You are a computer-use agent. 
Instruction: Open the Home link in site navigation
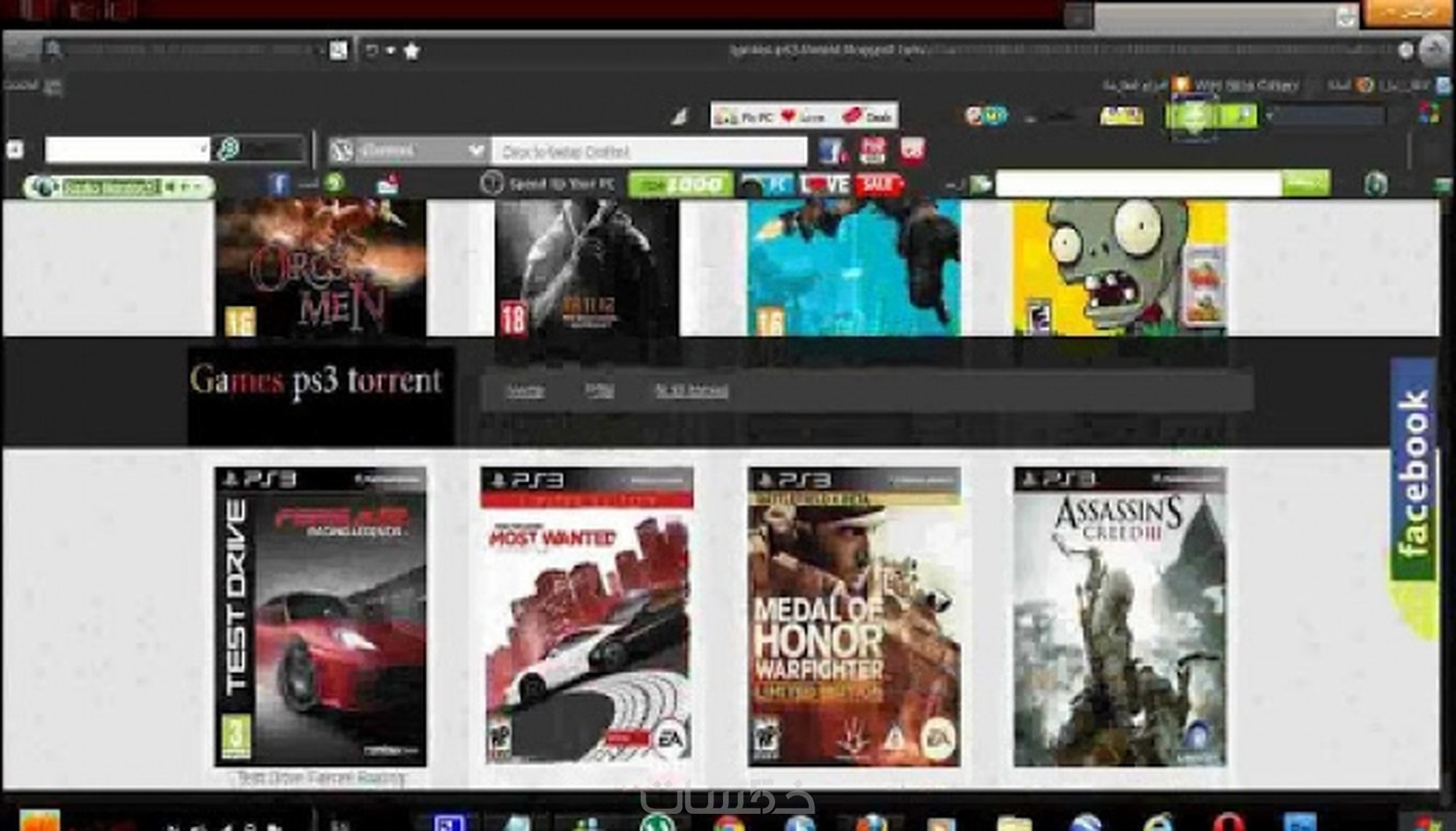click(525, 391)
